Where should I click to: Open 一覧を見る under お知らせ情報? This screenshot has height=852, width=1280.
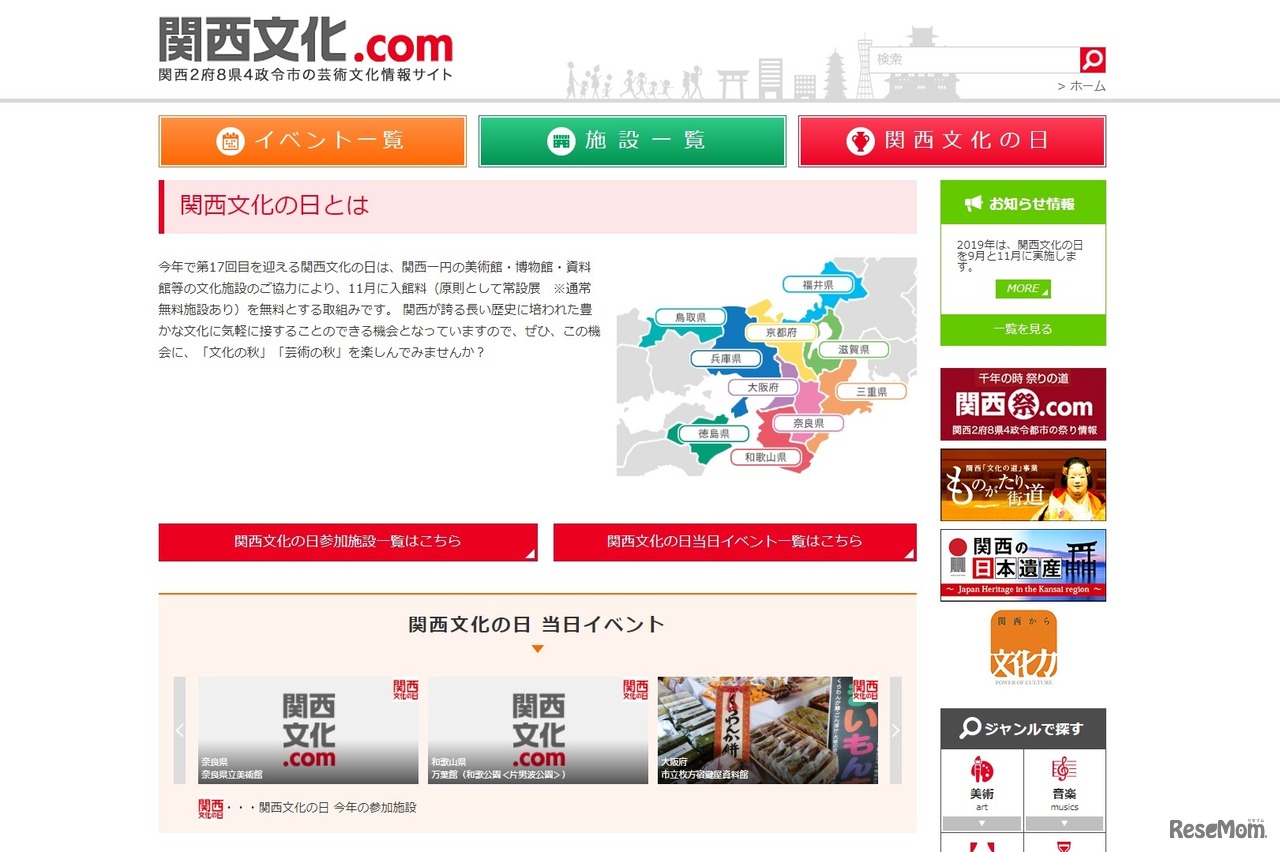pos(1022,326)
